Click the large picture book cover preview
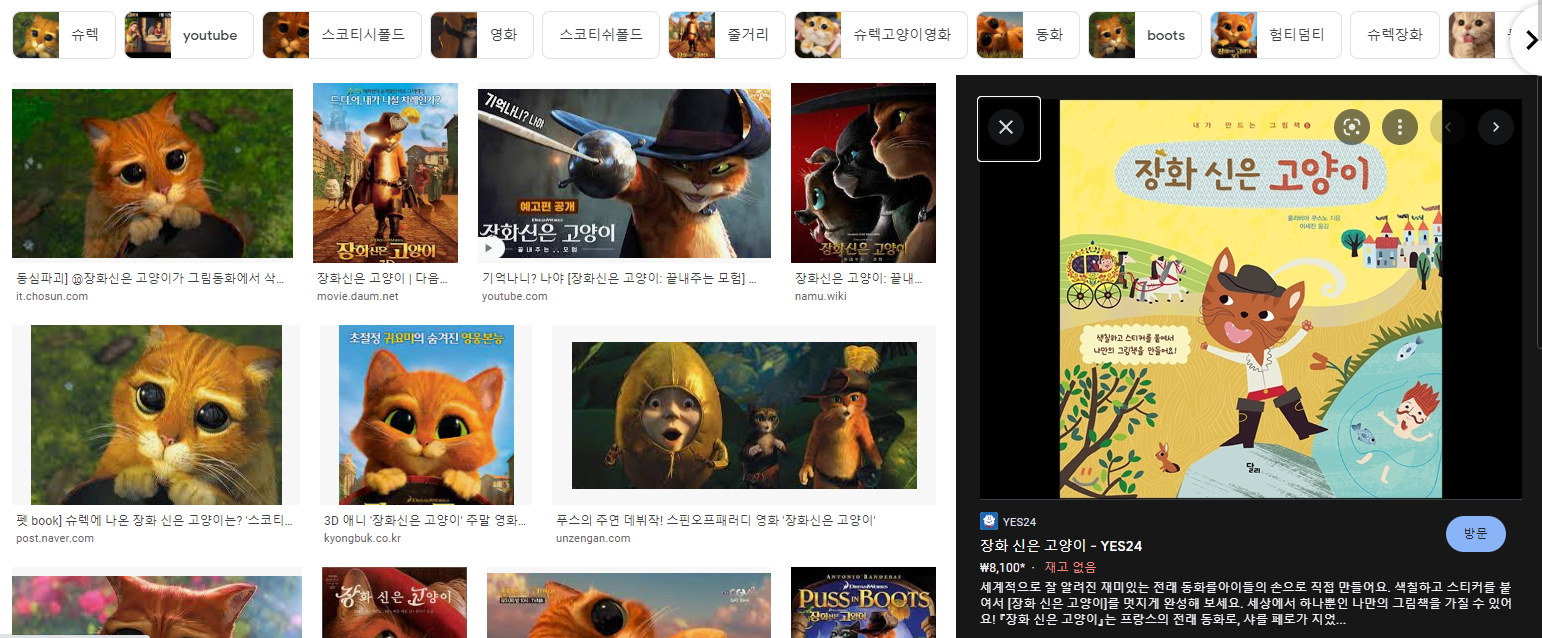 [x=1251, y=298]
